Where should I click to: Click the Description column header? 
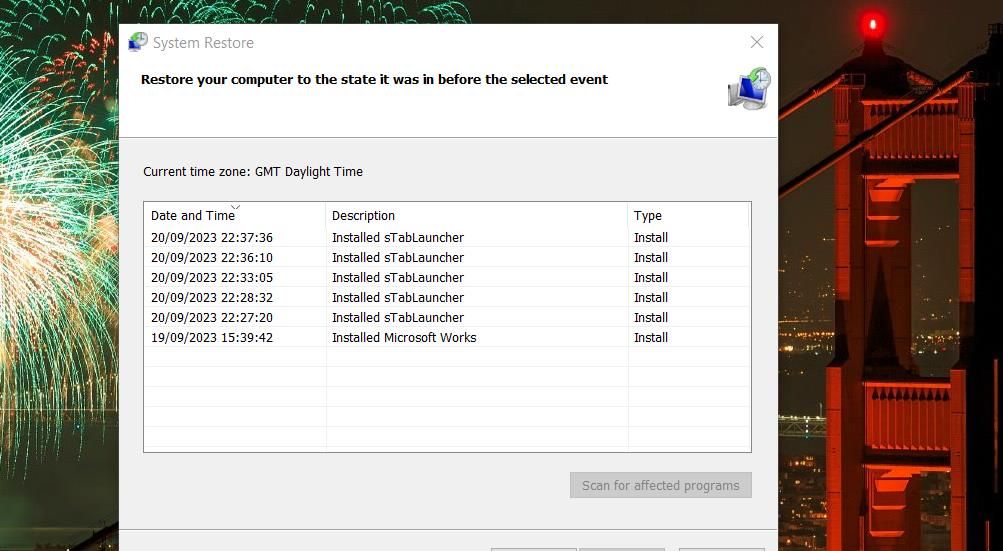pos(363,216)
